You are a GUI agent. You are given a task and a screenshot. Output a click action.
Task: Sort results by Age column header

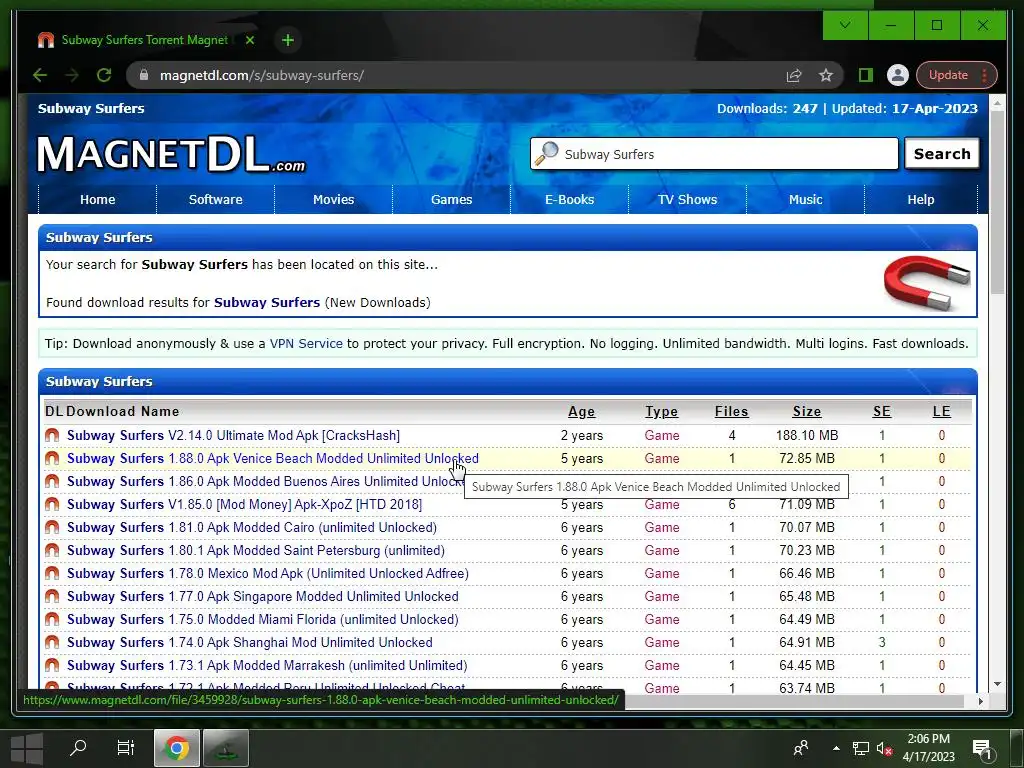click(x=581, y=411)
